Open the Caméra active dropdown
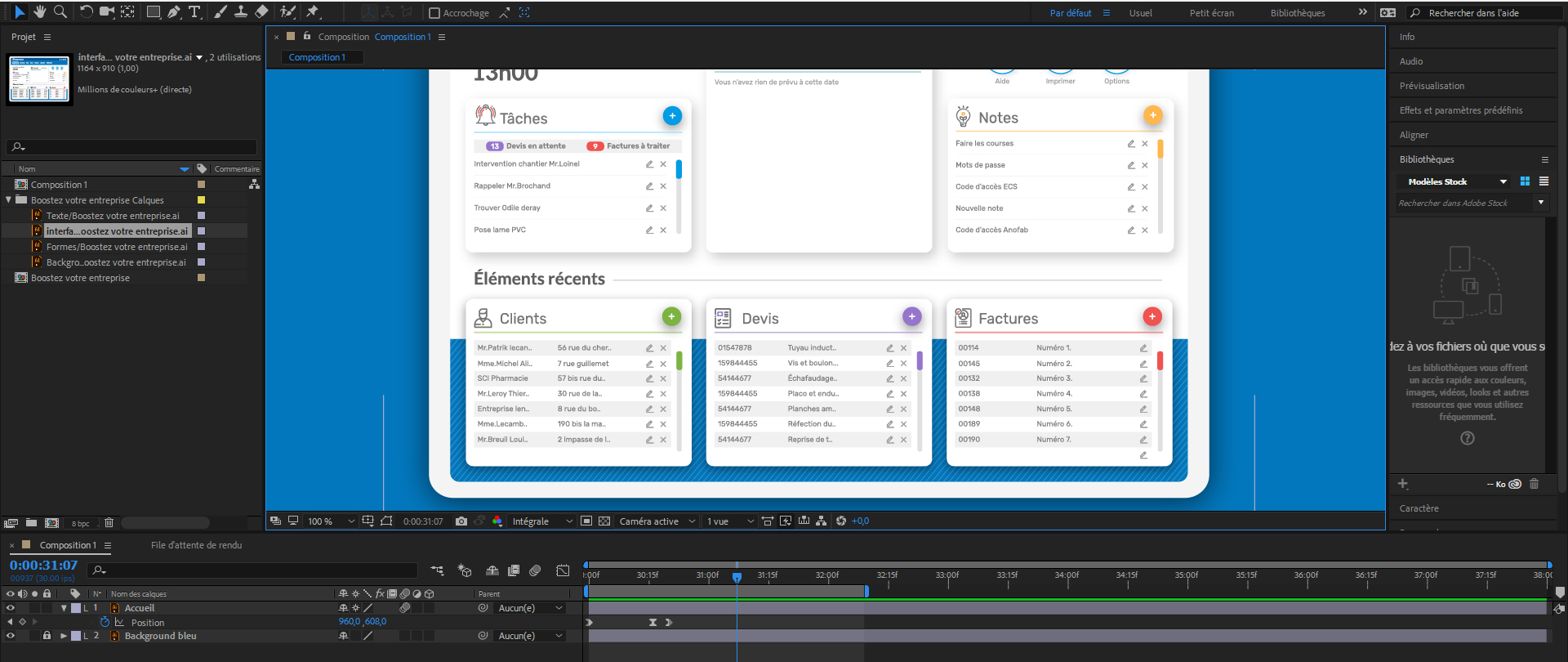 tap(657, 521)
